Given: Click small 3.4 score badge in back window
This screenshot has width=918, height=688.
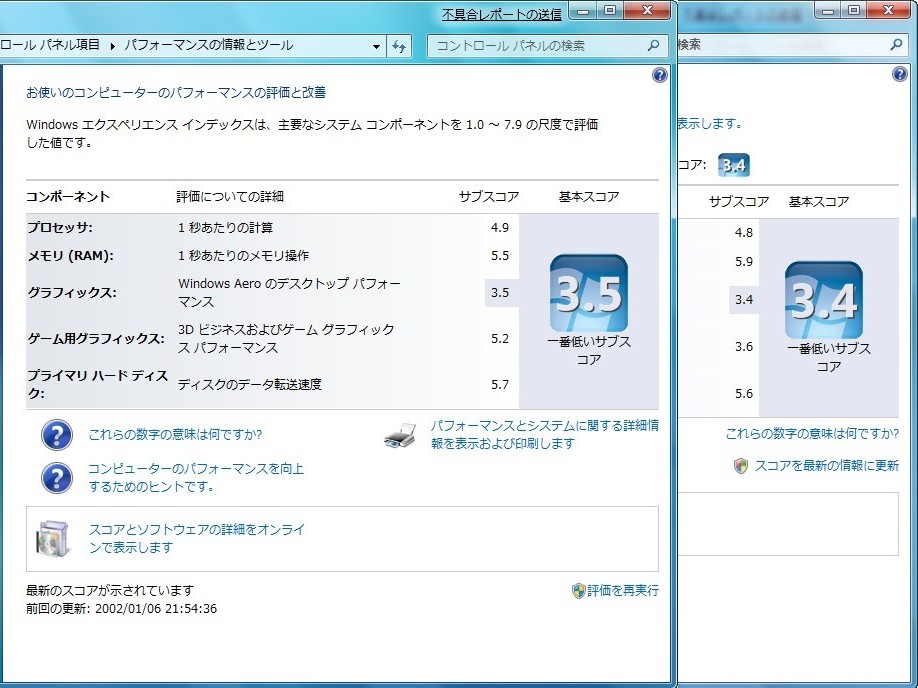Looking at the screenshot, I should [x=734, y=165].
